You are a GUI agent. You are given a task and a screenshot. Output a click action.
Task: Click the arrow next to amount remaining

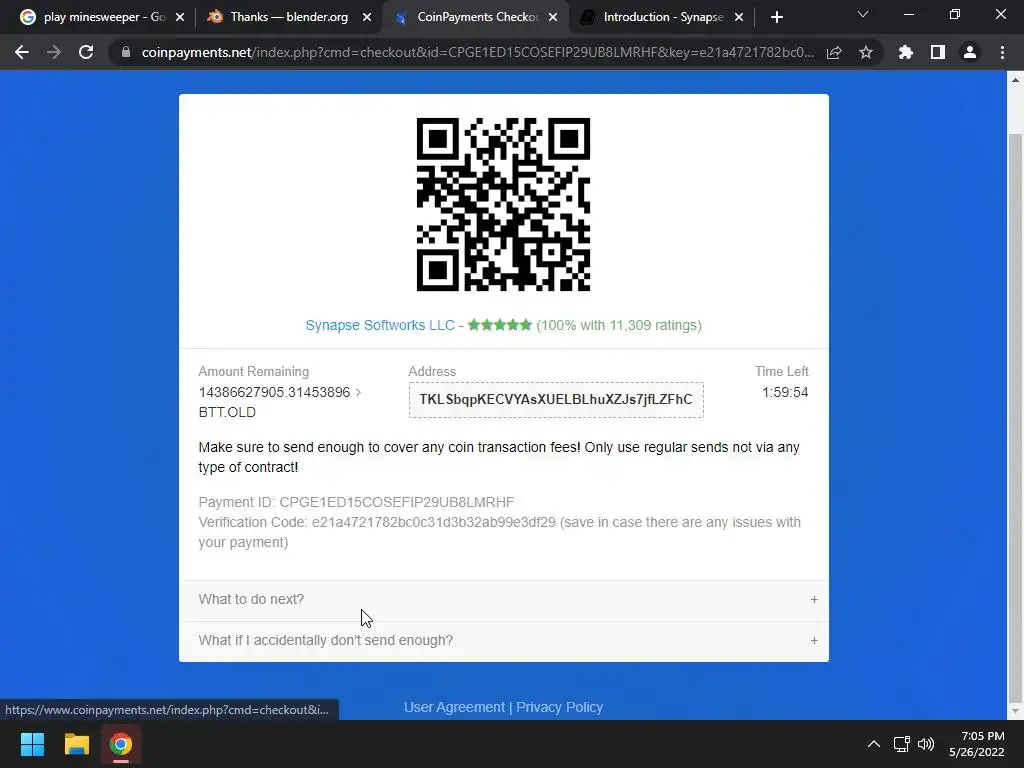(358, 392)
